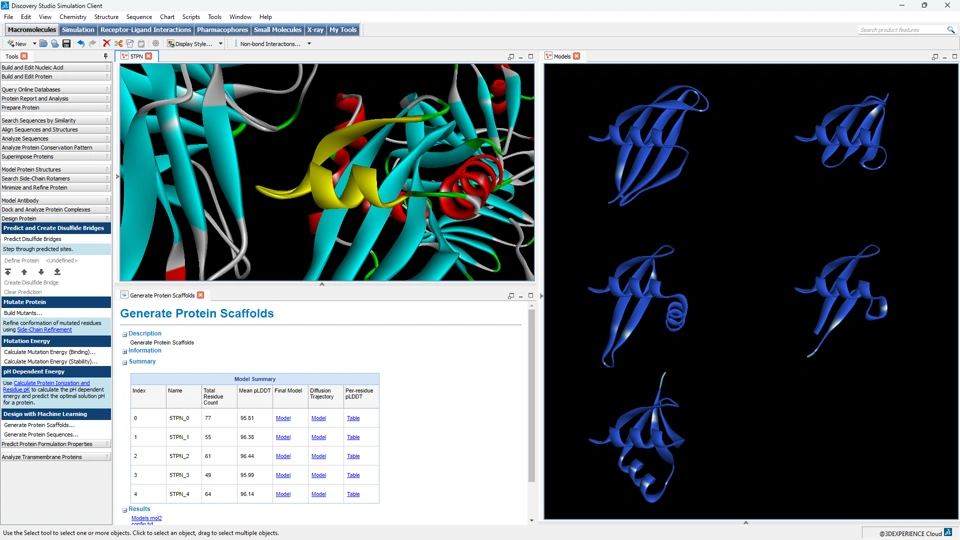Screen dimensions: 960x540
Task: Detach the STPN 3D view panel
Action: coord(511,56)
